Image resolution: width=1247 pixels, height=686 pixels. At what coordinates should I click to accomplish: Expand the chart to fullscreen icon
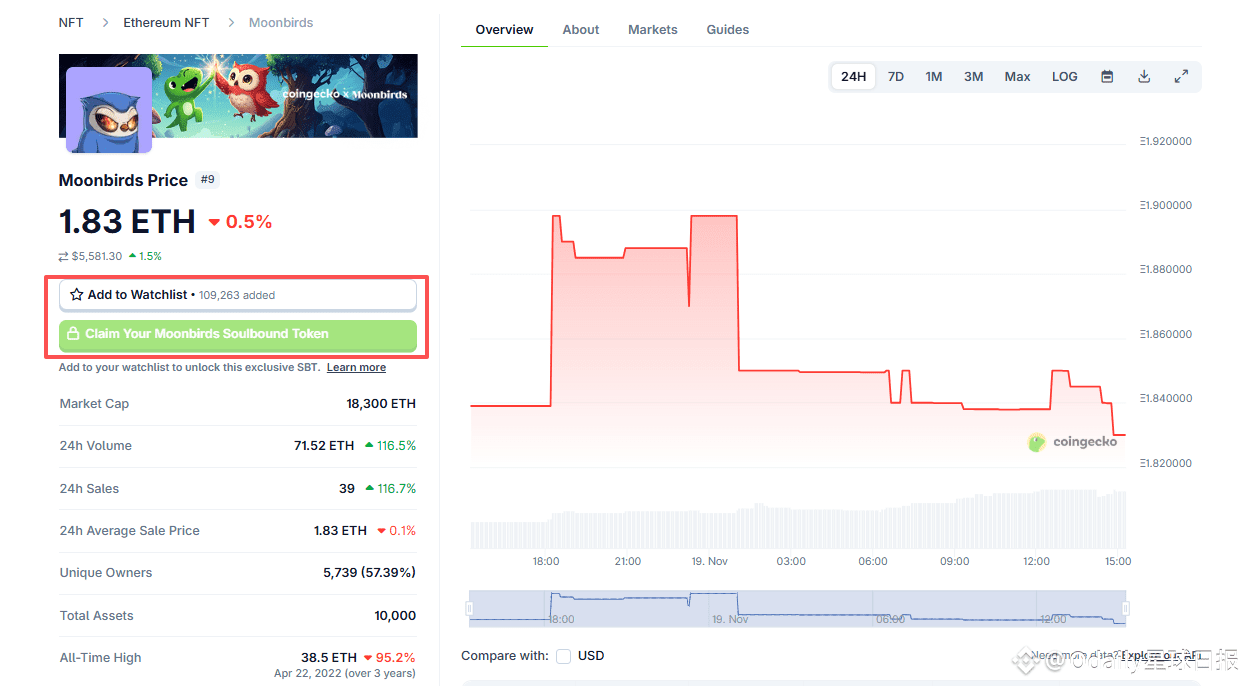coord(1181,77)
